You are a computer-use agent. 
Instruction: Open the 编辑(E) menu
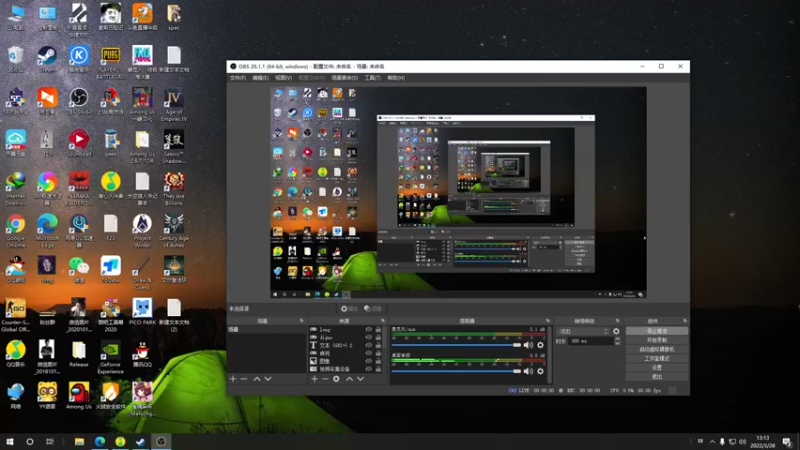(260, 78)
